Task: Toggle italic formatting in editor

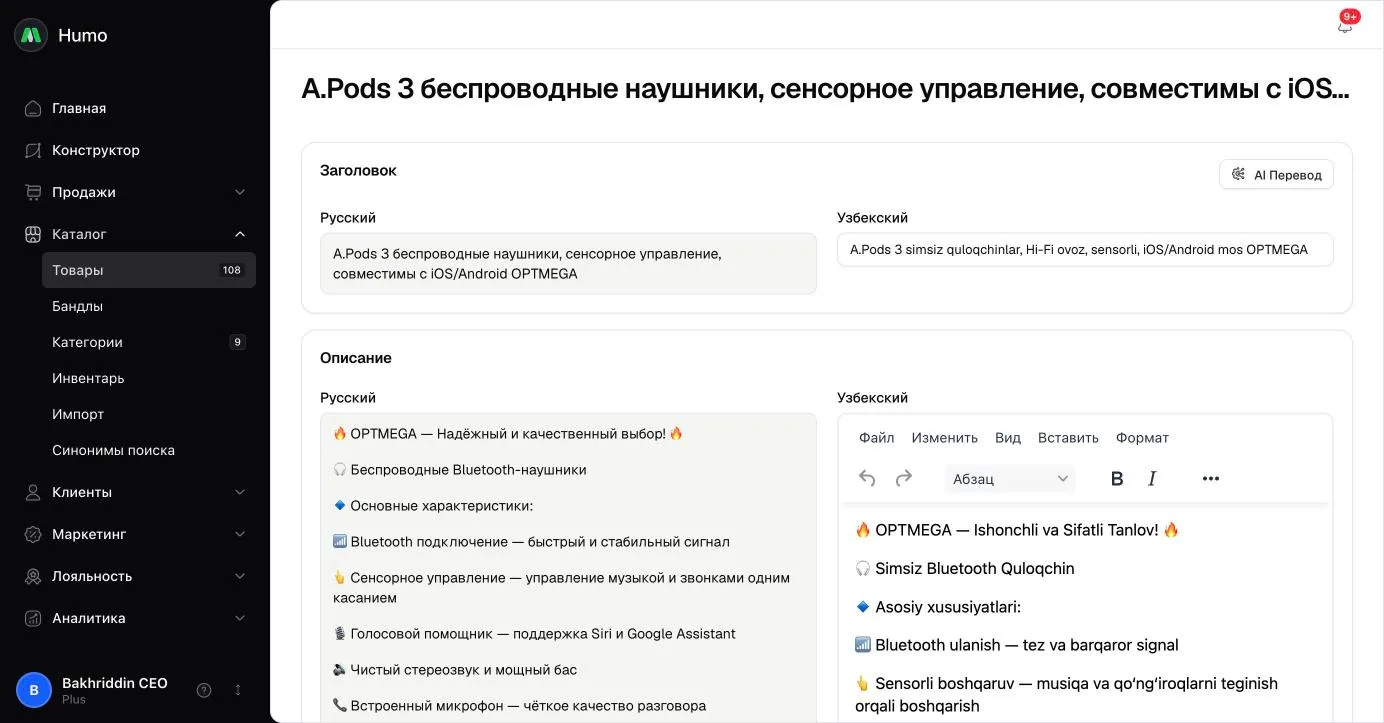Action: pyautogui.click(x=1152, y=479)
